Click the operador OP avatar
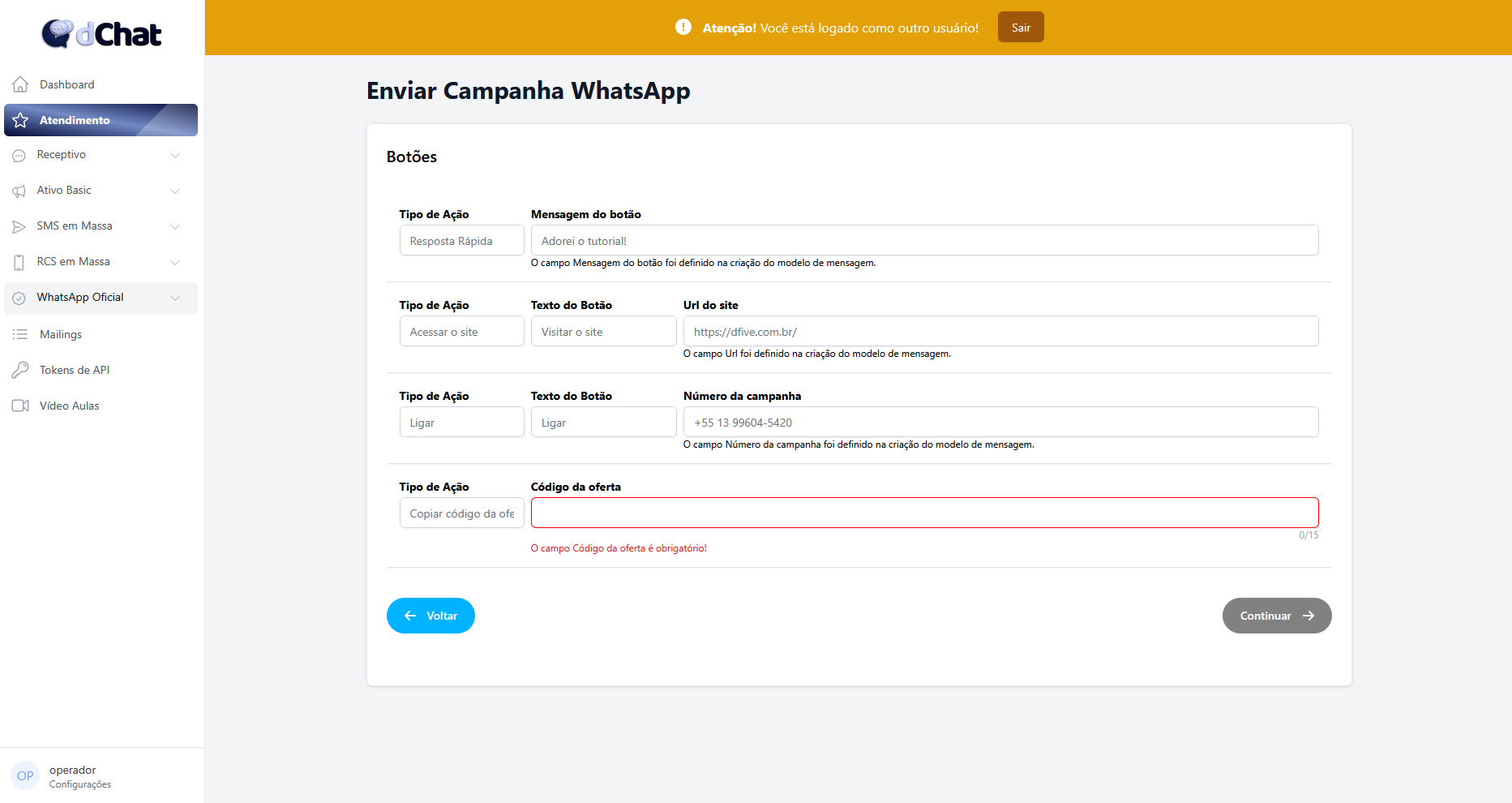The image size is (1512, 803). click(x=25, y=775)
